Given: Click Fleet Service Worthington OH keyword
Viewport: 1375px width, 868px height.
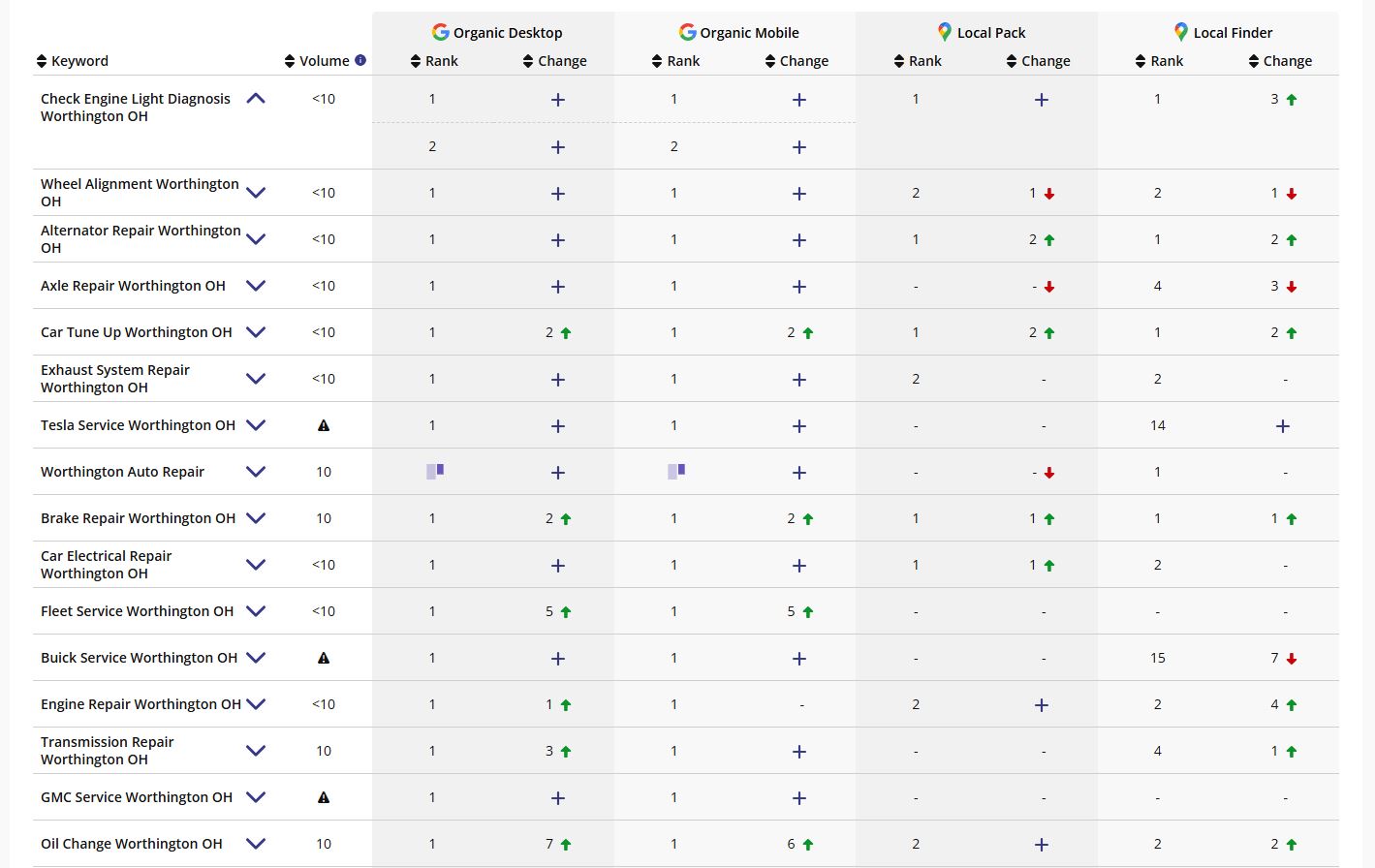Looking at the screenshot, I should tap(137, 611).
